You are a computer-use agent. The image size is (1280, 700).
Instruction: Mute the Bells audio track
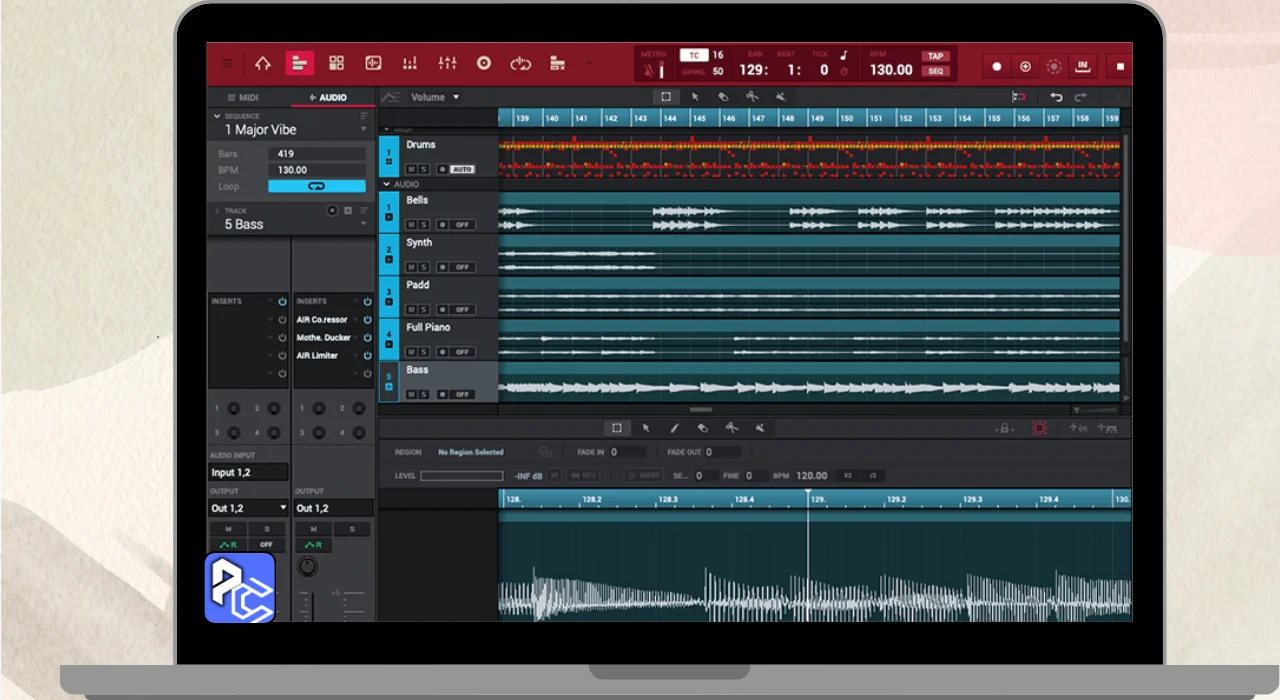pos(411,225)
